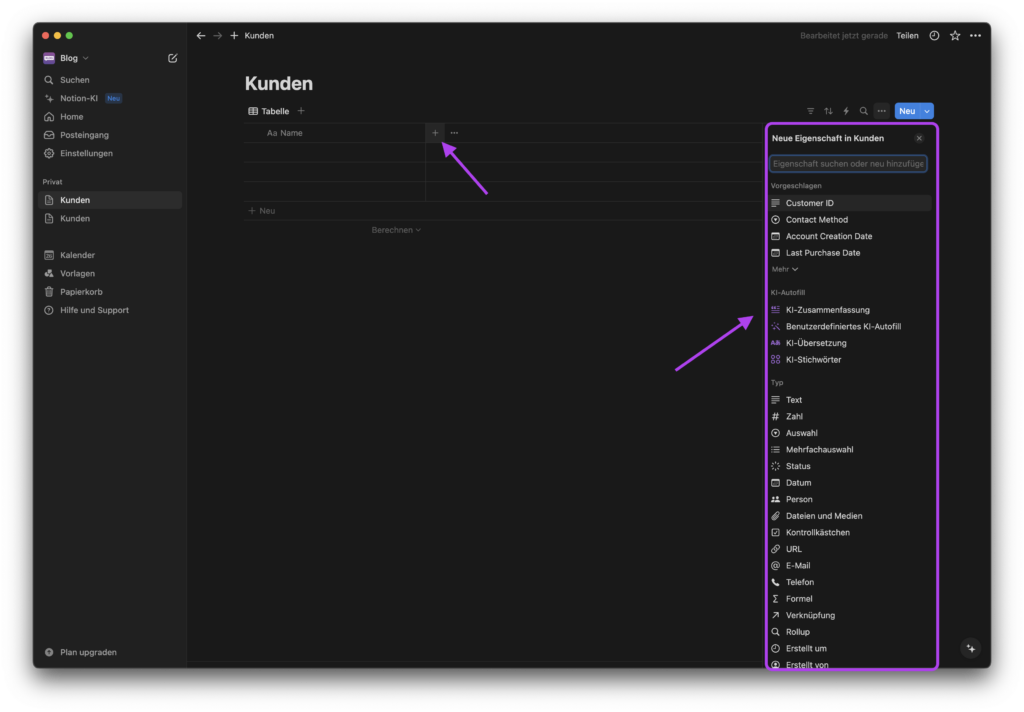The height and width of the screenshot is (712, 1024).
Task: Click the Teilen share button
Action: pos(907,35)
